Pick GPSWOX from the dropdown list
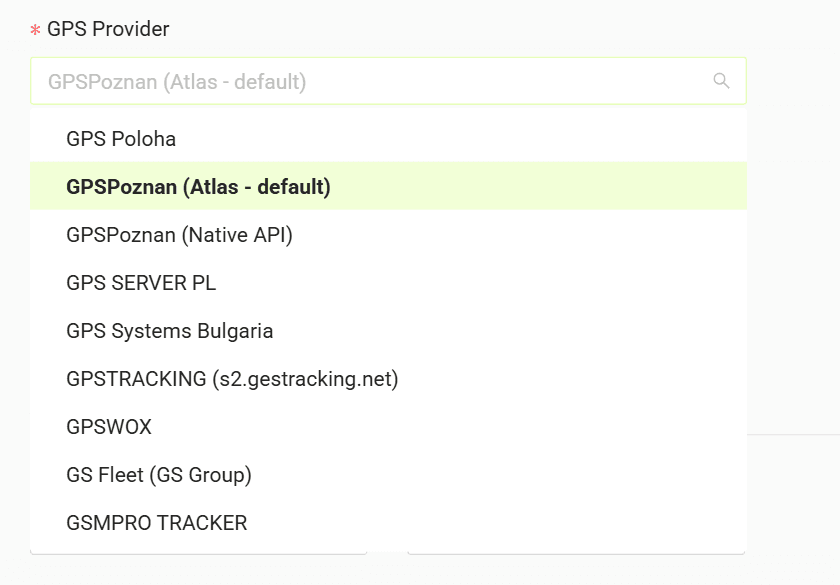840x585 pixels. (x=388, y=426)
